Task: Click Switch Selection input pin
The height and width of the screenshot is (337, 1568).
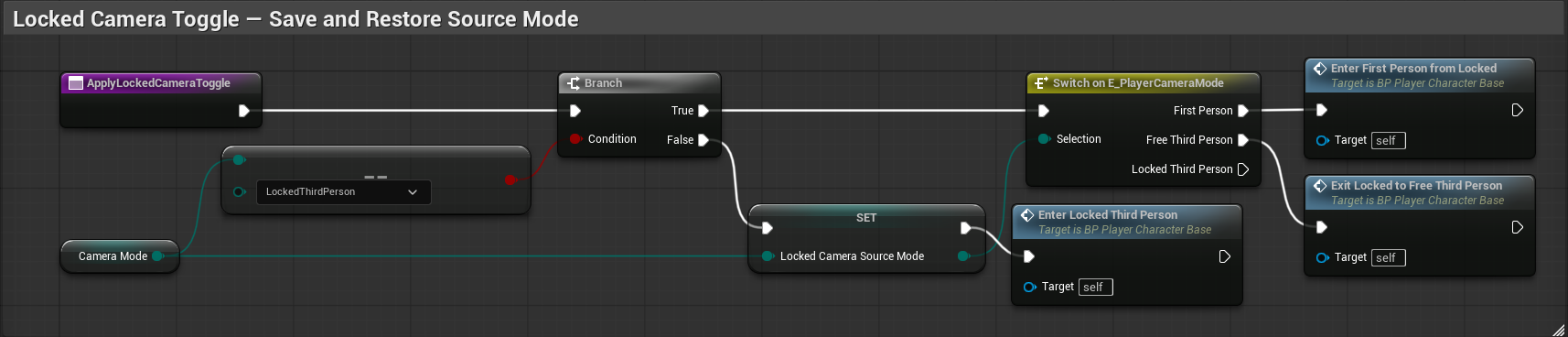Action: tap(1044, 139)
